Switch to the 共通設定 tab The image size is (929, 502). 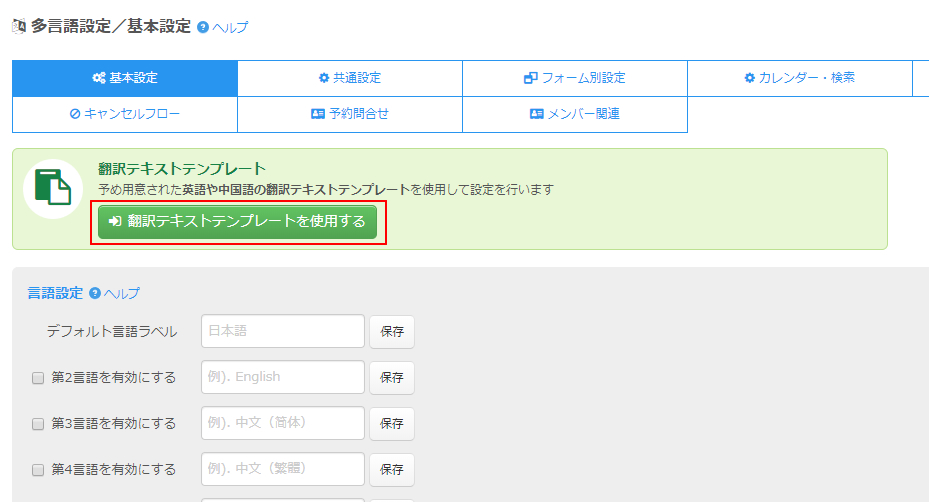(x=350, y=78)
